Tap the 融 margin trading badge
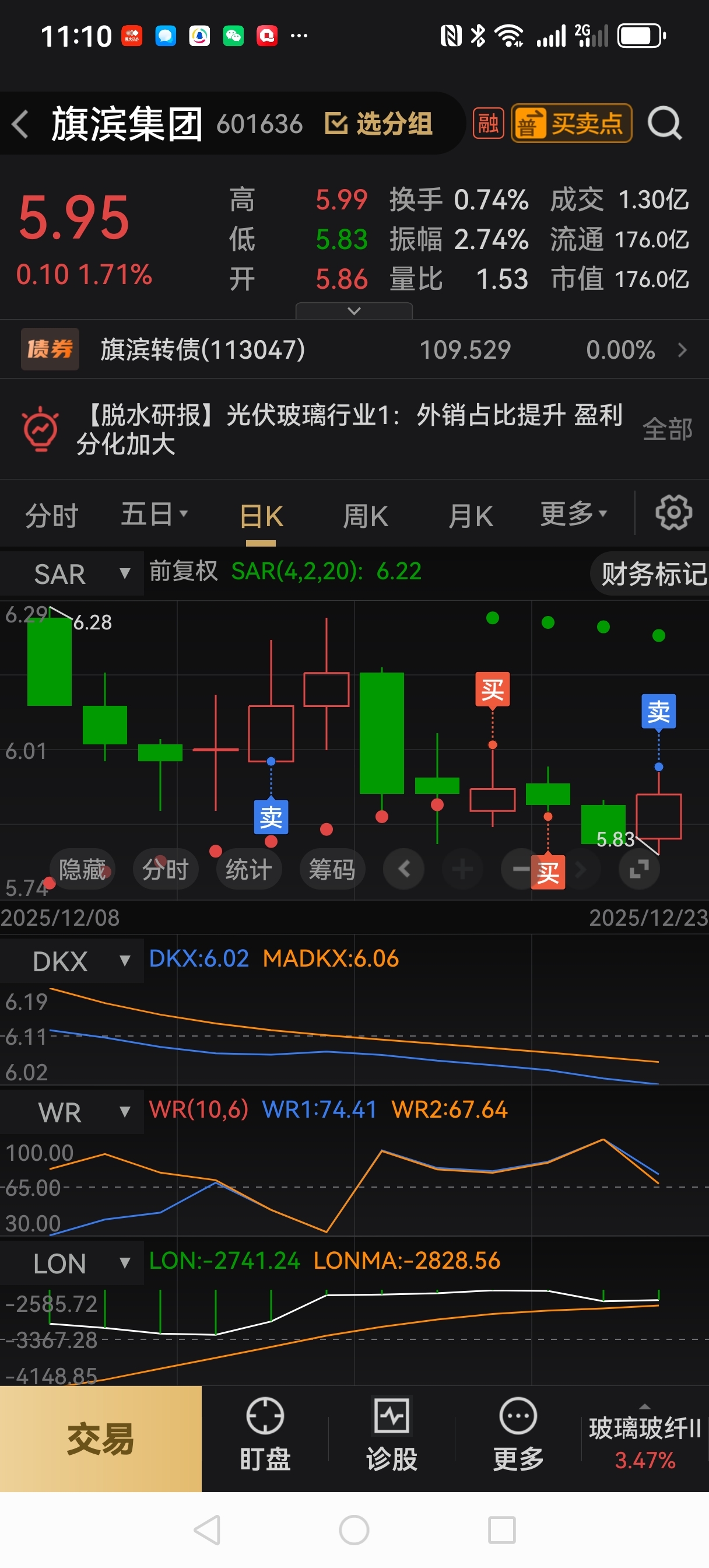The image size is (709, 1568). pyautogui.click(x=488, y=124)
